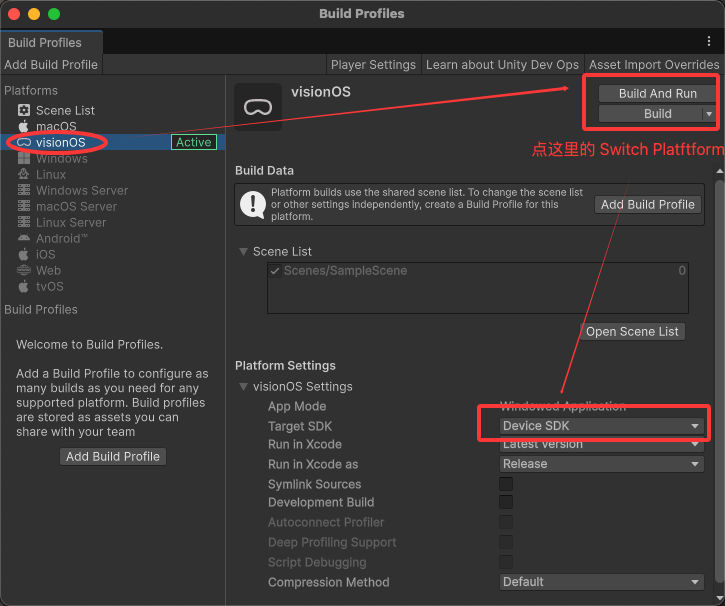Click the macOS apple icon in Platforms
This screenshot has height=606, width=725.
coord(24,126)
